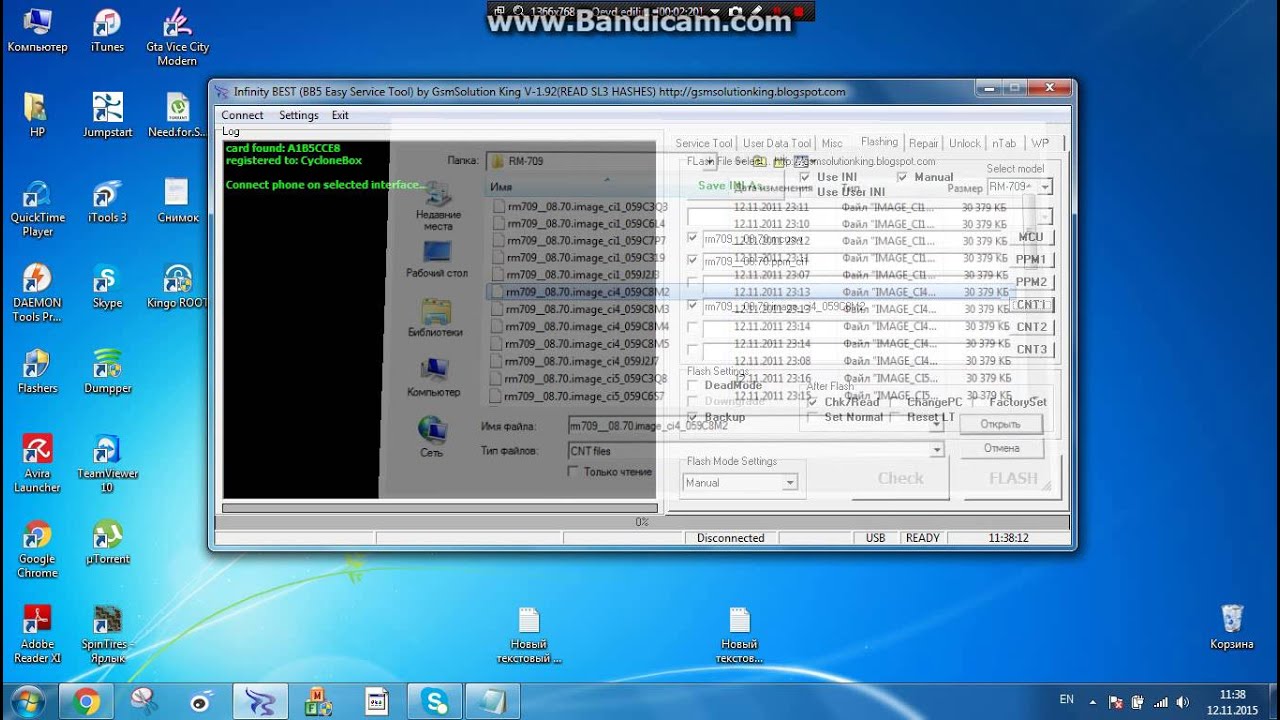Screen dimensions: 1280x720
Task: Click the 0% progress bar
Action: tap(642, 521)
